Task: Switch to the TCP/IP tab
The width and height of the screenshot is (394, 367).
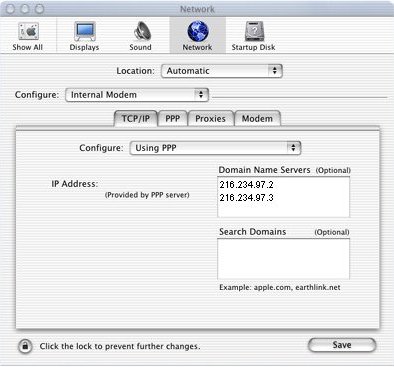Action: tap(136, 119)
